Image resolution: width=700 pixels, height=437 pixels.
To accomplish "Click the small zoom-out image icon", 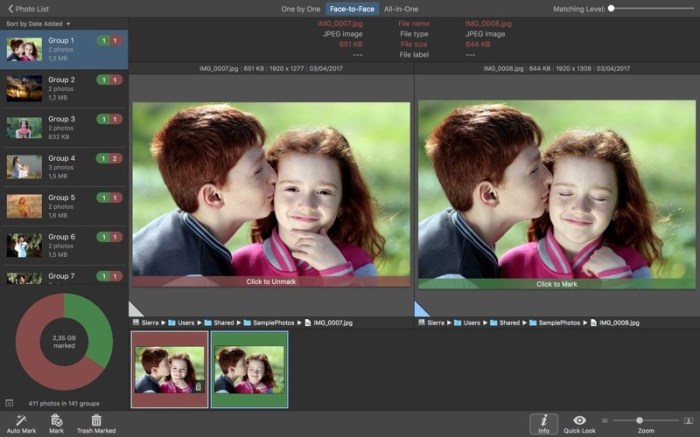I will click(x=604, y=421).
